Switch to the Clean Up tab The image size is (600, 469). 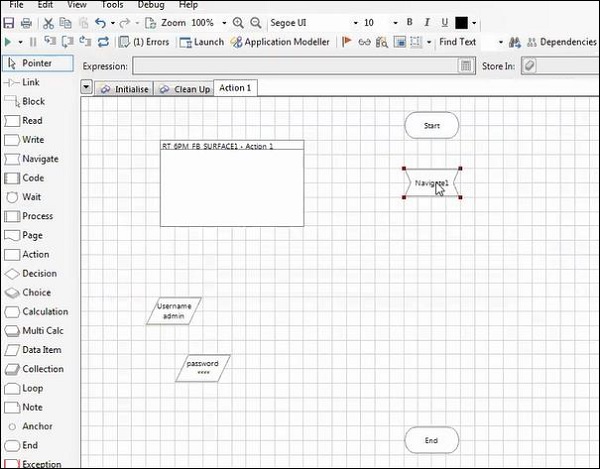pyautogui.click(x=184, y=89)
